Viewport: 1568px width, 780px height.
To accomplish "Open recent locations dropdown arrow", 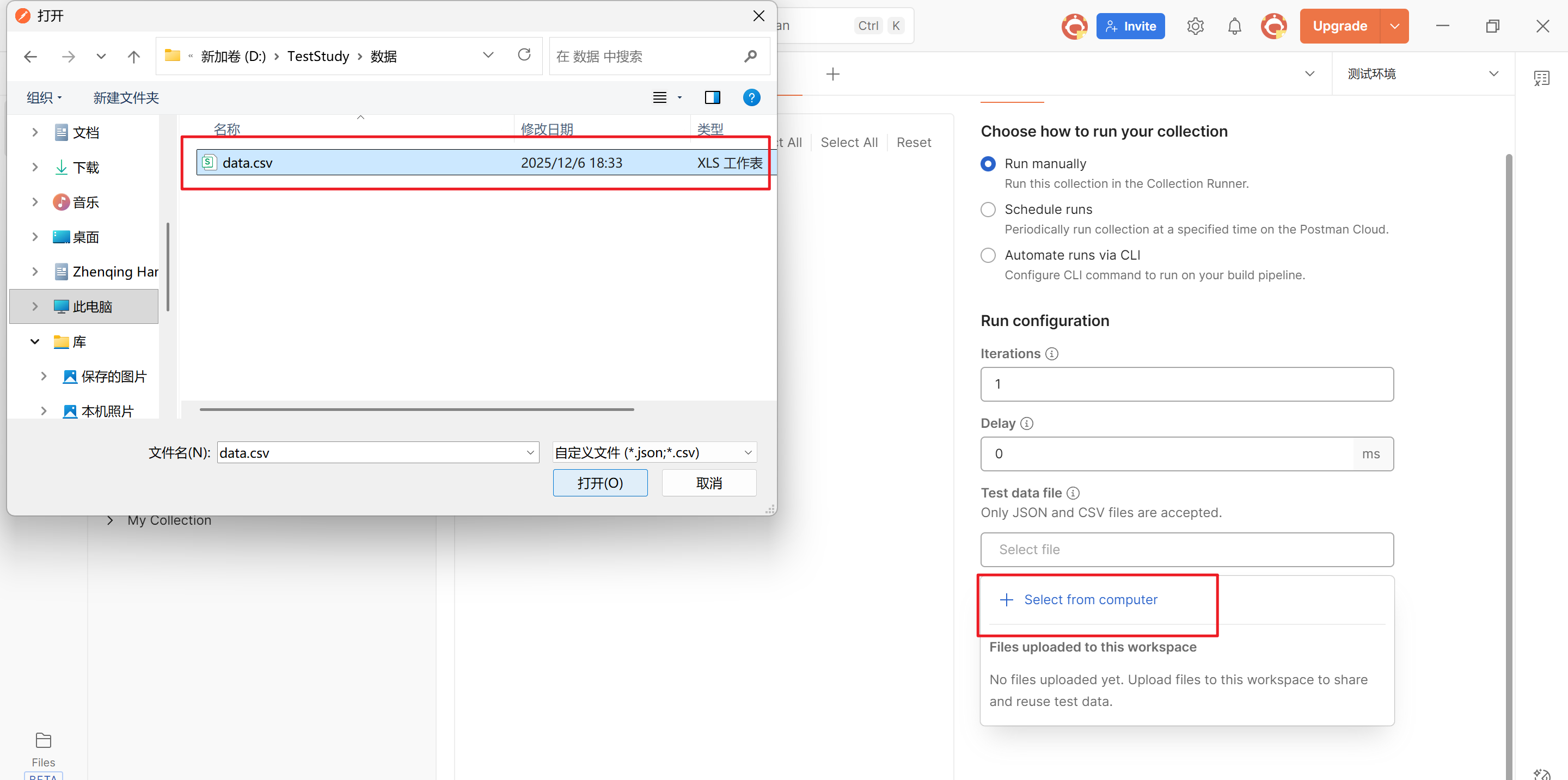I will click(101, 57).
